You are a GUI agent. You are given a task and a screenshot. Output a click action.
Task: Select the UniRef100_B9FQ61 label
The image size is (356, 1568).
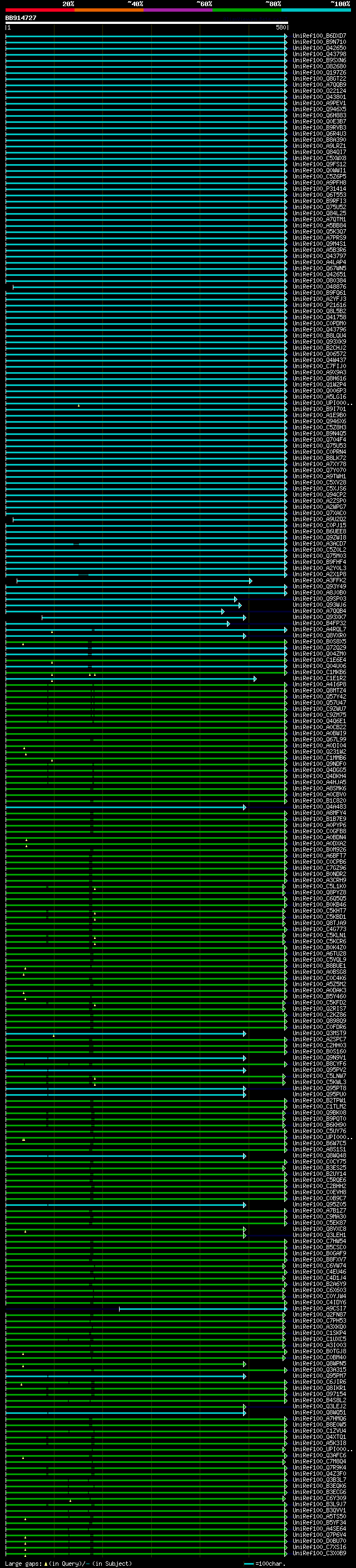pyautogui.click(x=319, y=293)
